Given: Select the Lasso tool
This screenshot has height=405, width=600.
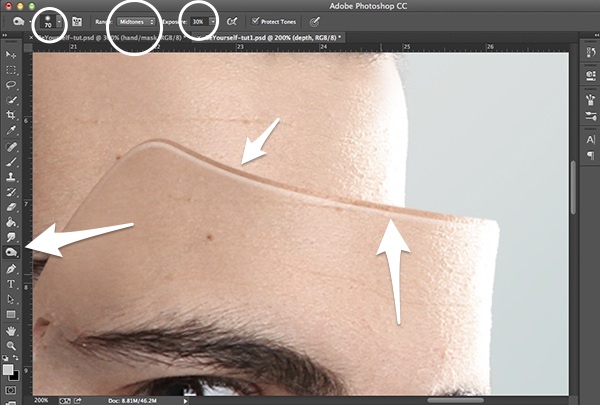Looking at the screenshot, I should (11, 85).
